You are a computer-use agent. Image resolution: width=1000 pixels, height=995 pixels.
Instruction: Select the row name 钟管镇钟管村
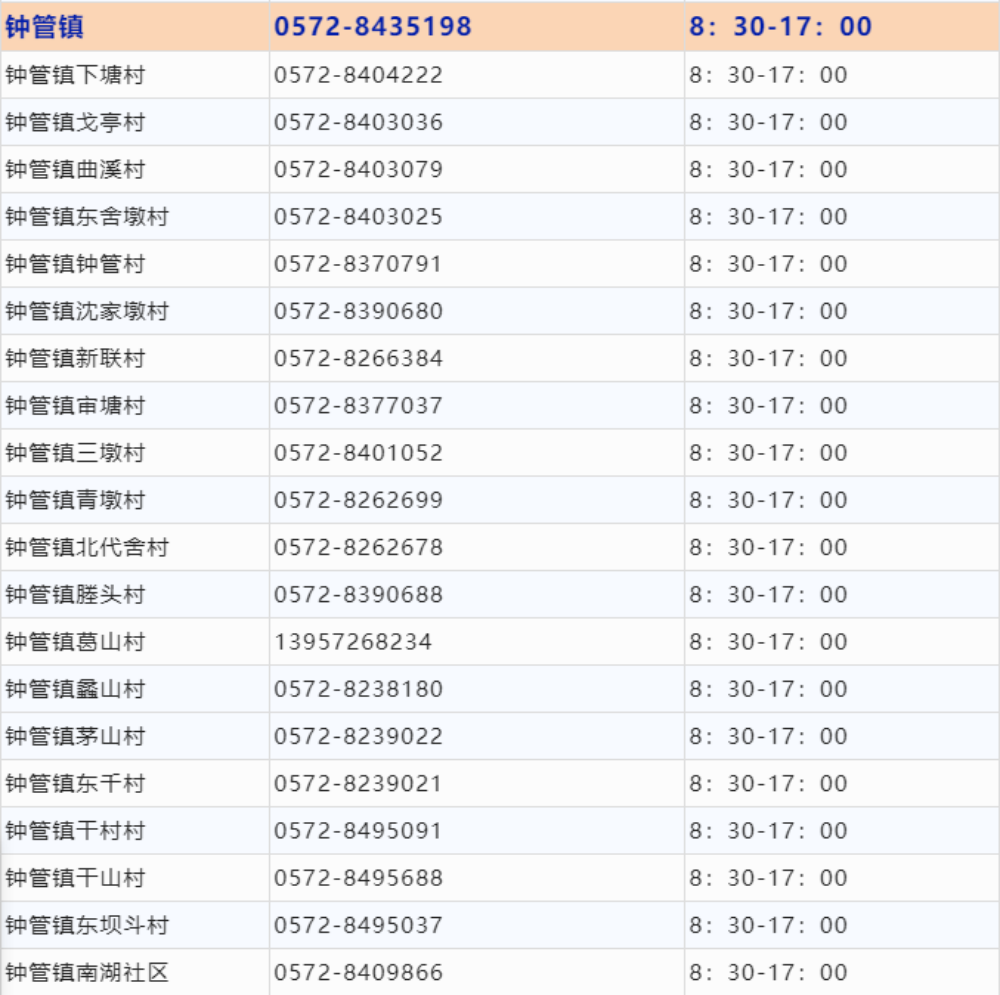(75, 264)
